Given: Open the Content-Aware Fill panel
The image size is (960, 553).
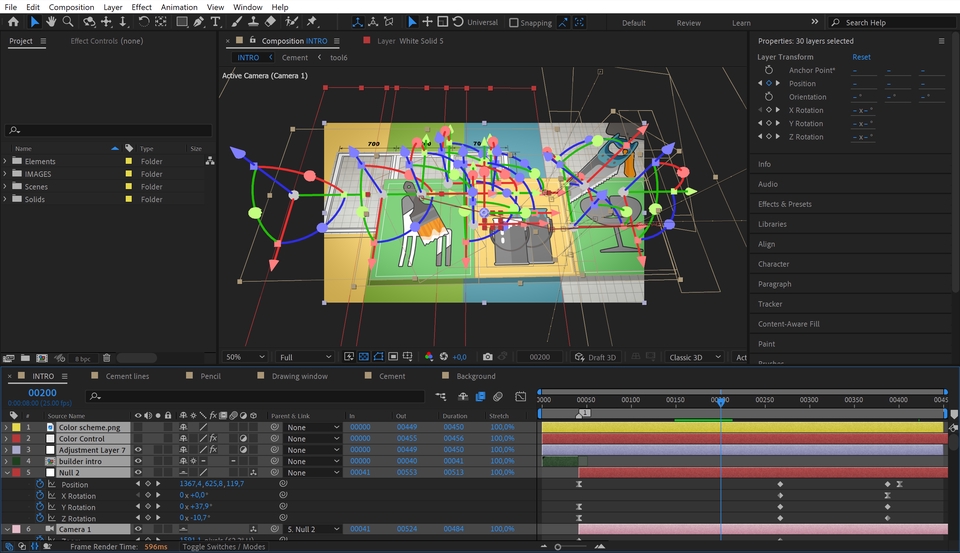Looking at the screenshot, I should click(789, 324).
